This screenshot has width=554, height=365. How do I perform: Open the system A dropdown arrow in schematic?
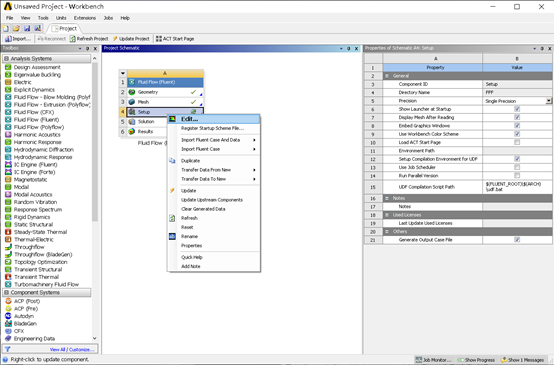(x=123, y=73)
